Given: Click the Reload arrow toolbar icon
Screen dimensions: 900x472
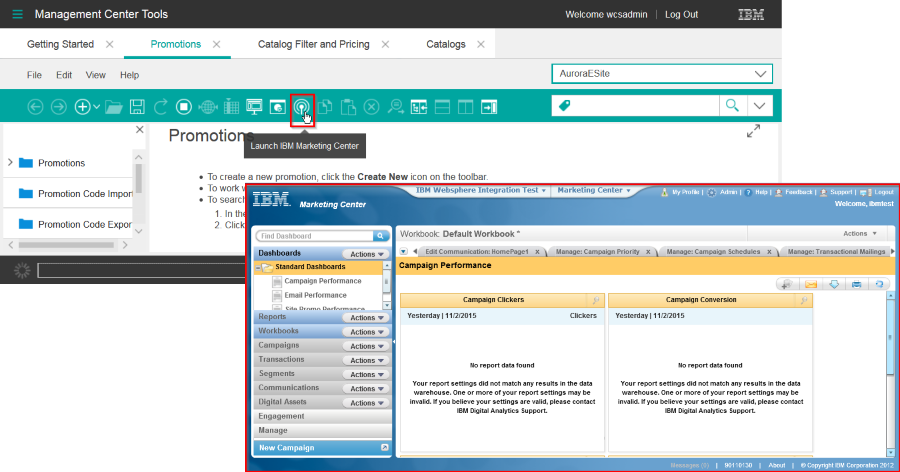Looking at the screenshot, I should coord(161,107).
